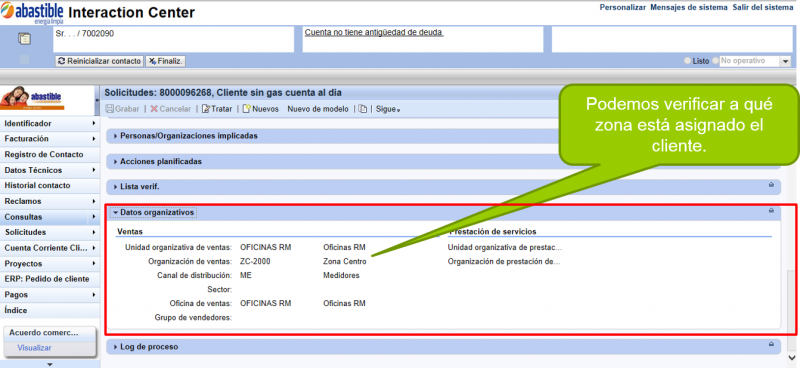Click the Tratar edit icon
This screenshot has width=800, height=368.
pyautogui.click(x=206, y=109)
